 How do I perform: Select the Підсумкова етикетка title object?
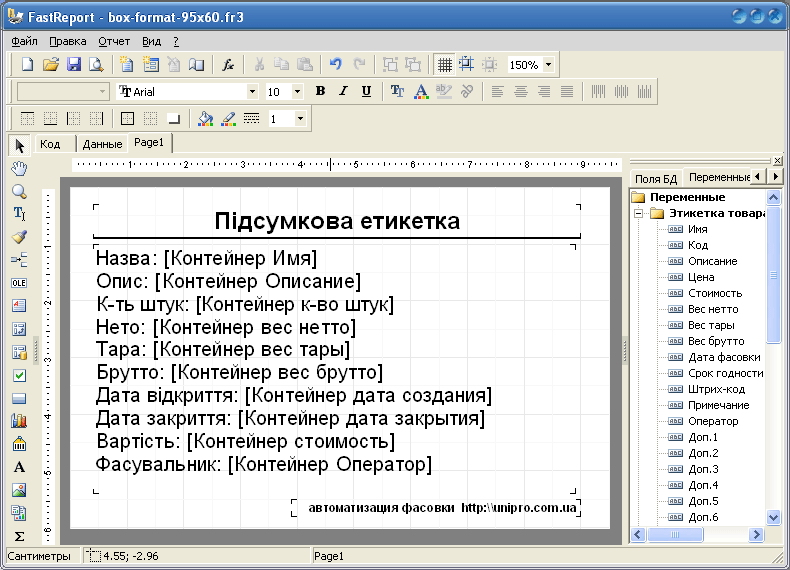click(x=337, y=221)
